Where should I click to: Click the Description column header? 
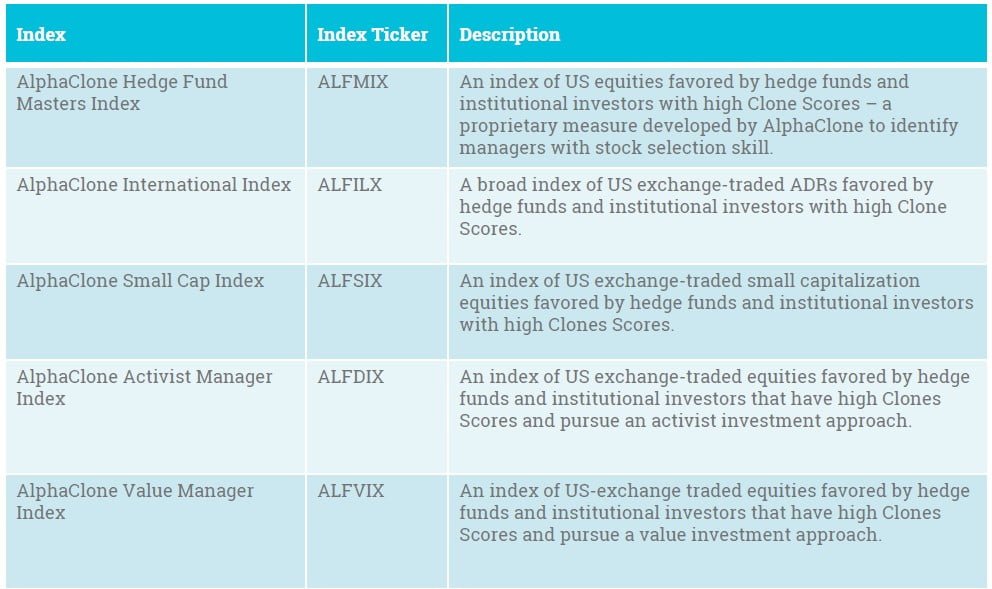pos(509,34)
